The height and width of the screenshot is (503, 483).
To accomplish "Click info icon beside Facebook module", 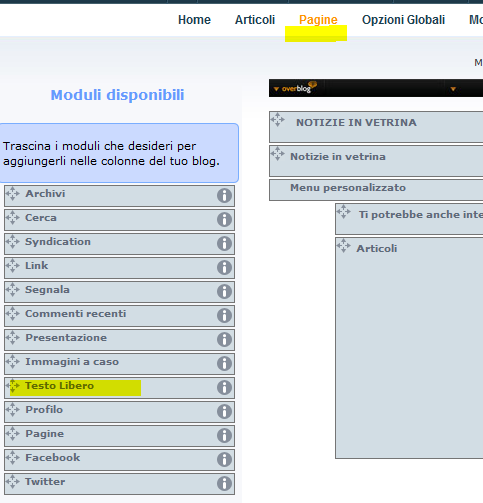I will pyautogui.click(x=224, y=460).
